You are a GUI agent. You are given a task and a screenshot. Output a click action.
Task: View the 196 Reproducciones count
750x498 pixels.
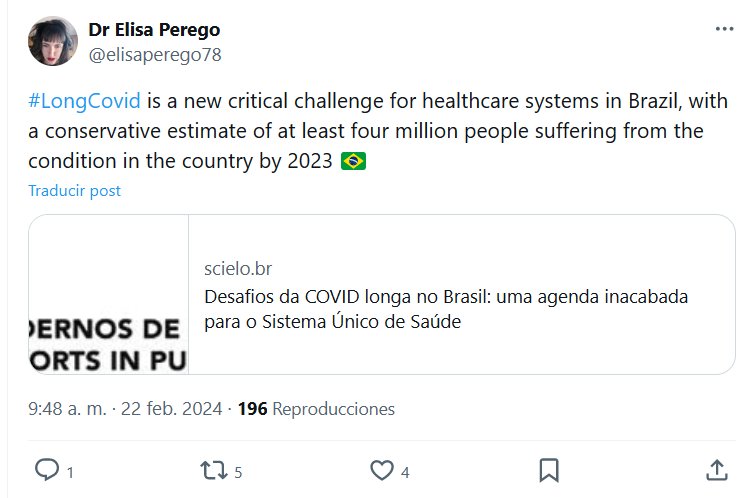(x=316, y=409)
